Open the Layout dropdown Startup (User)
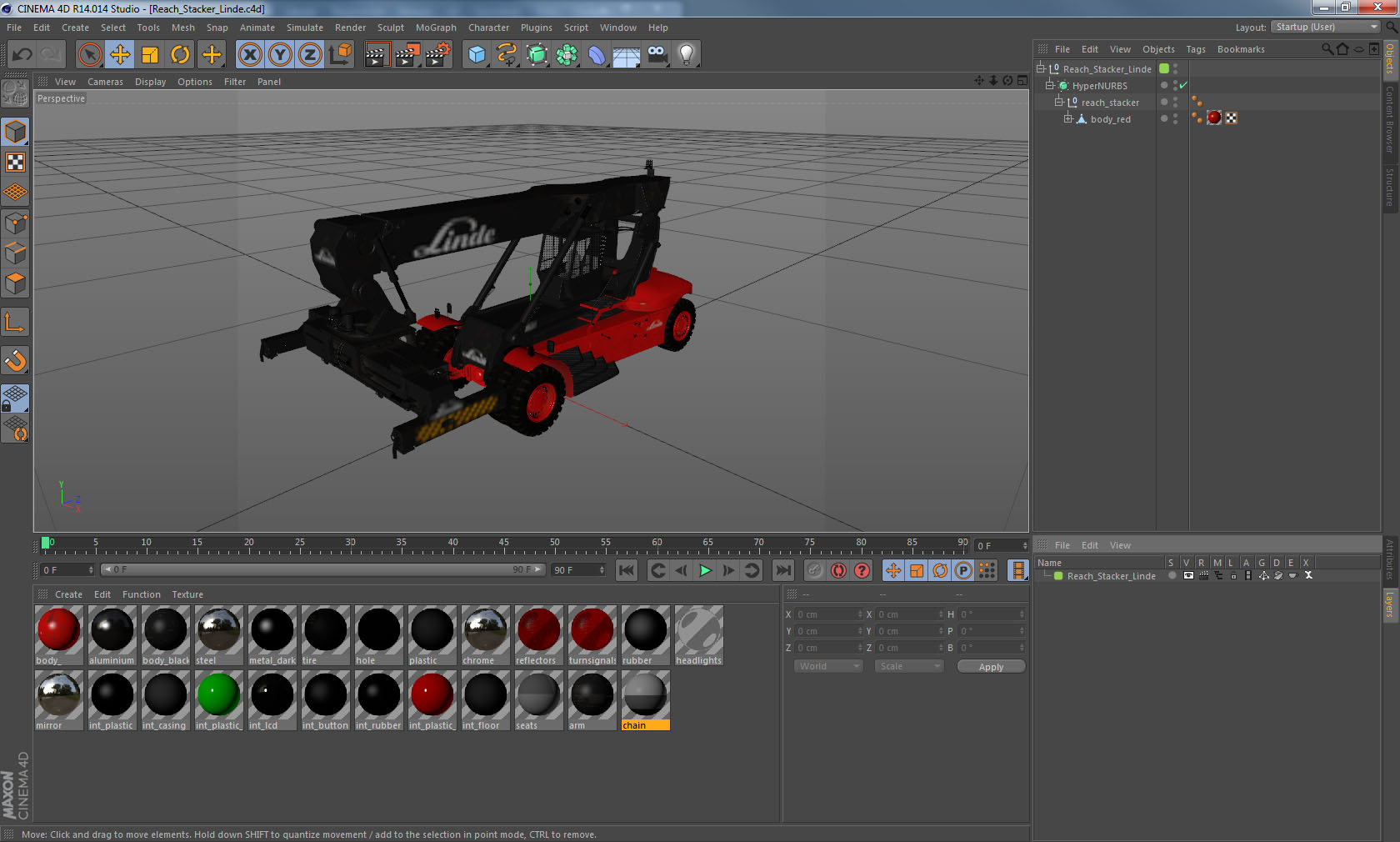Viewport: 1400px width, 842px height. (x=1326, y=27)
